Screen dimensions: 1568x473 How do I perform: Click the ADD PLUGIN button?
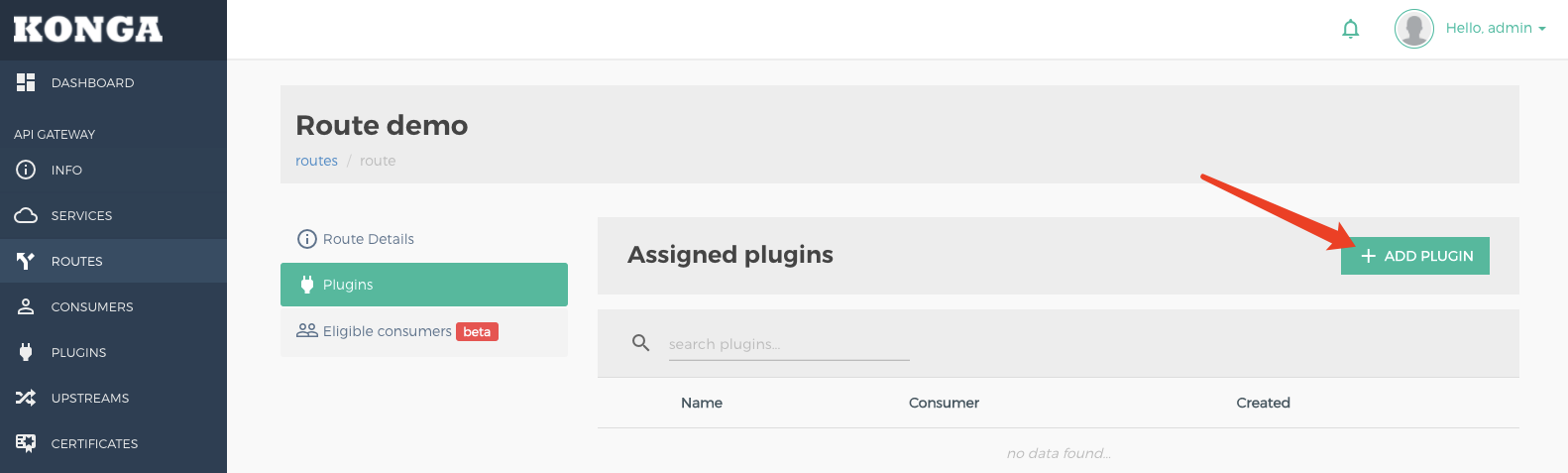1415,256
